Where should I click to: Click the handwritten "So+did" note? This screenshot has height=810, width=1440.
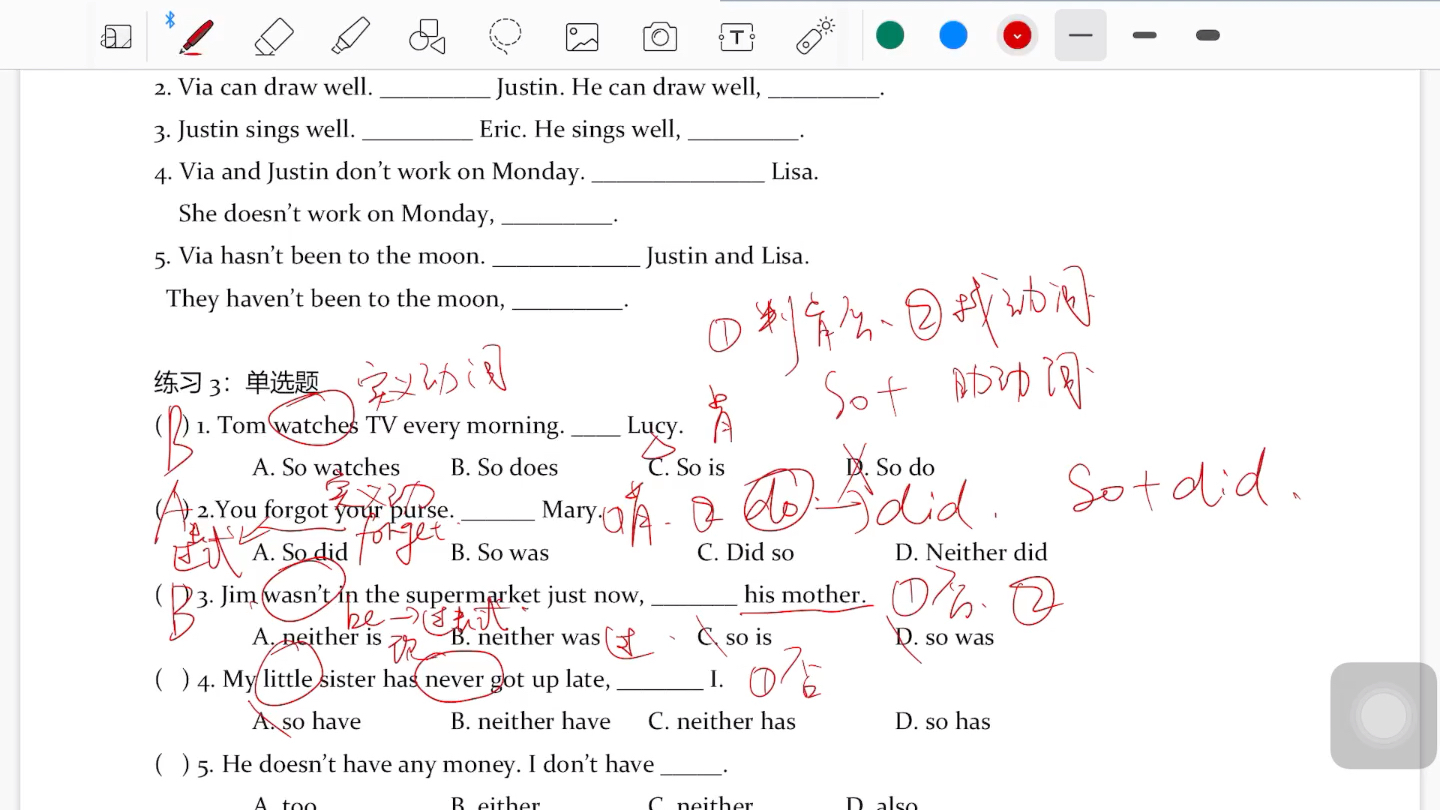(1184, 480)
